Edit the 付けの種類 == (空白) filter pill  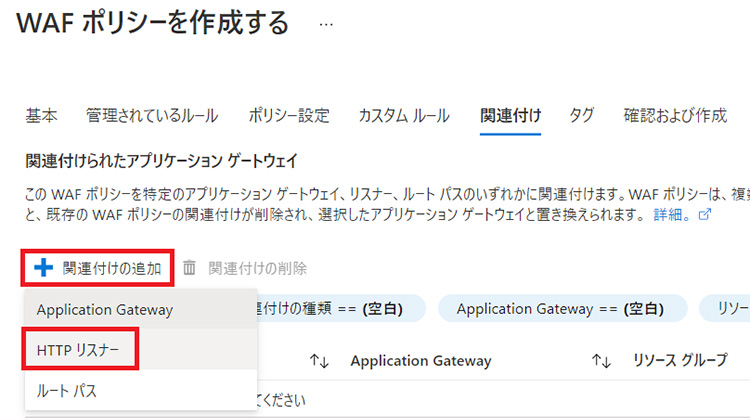[341, 309]
